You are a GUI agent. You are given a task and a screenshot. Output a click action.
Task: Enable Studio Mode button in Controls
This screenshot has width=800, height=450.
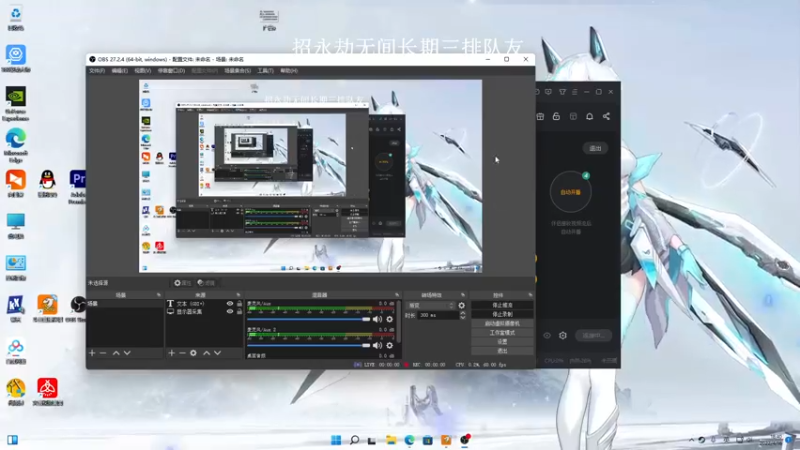503,333
